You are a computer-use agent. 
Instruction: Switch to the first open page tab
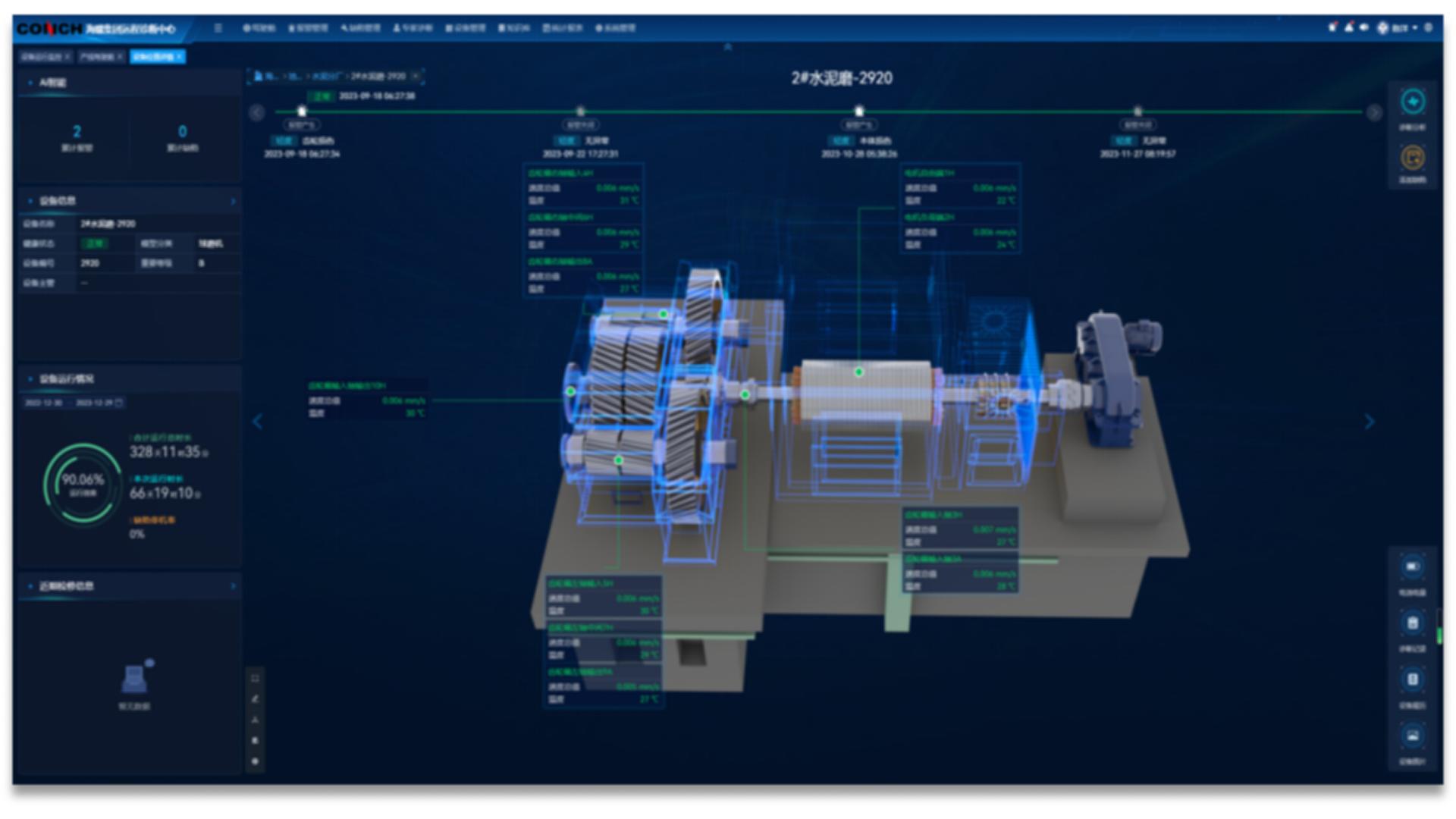click(x=42, y=57)
